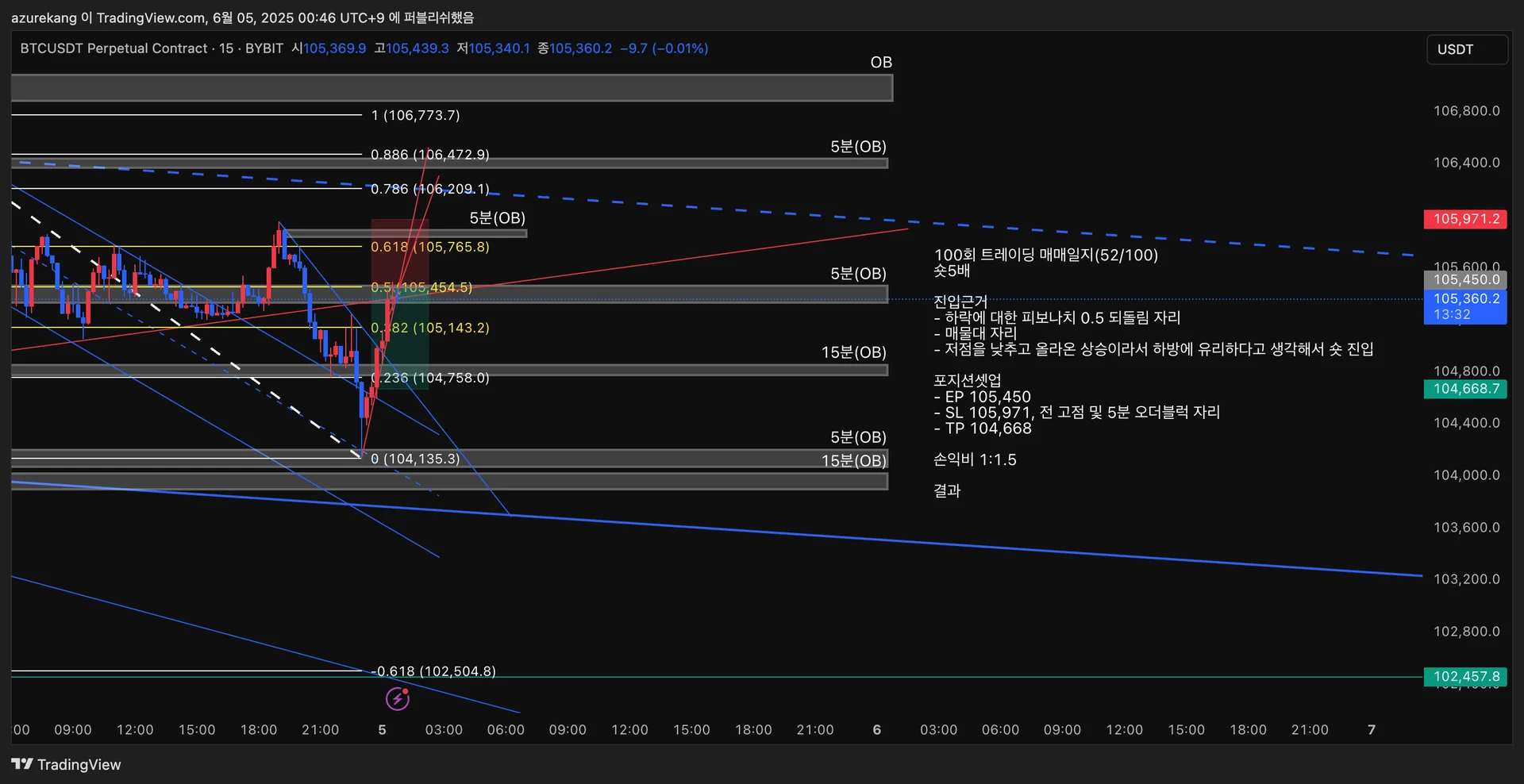Click the 진입근거 heading text
This screenshot has height=784, width=1524.
960,302
